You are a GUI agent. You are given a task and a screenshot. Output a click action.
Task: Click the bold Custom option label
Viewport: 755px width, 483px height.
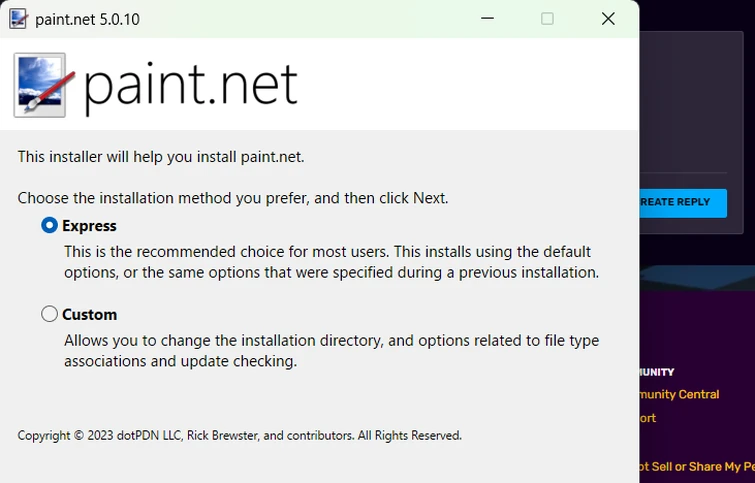(90, 314)
